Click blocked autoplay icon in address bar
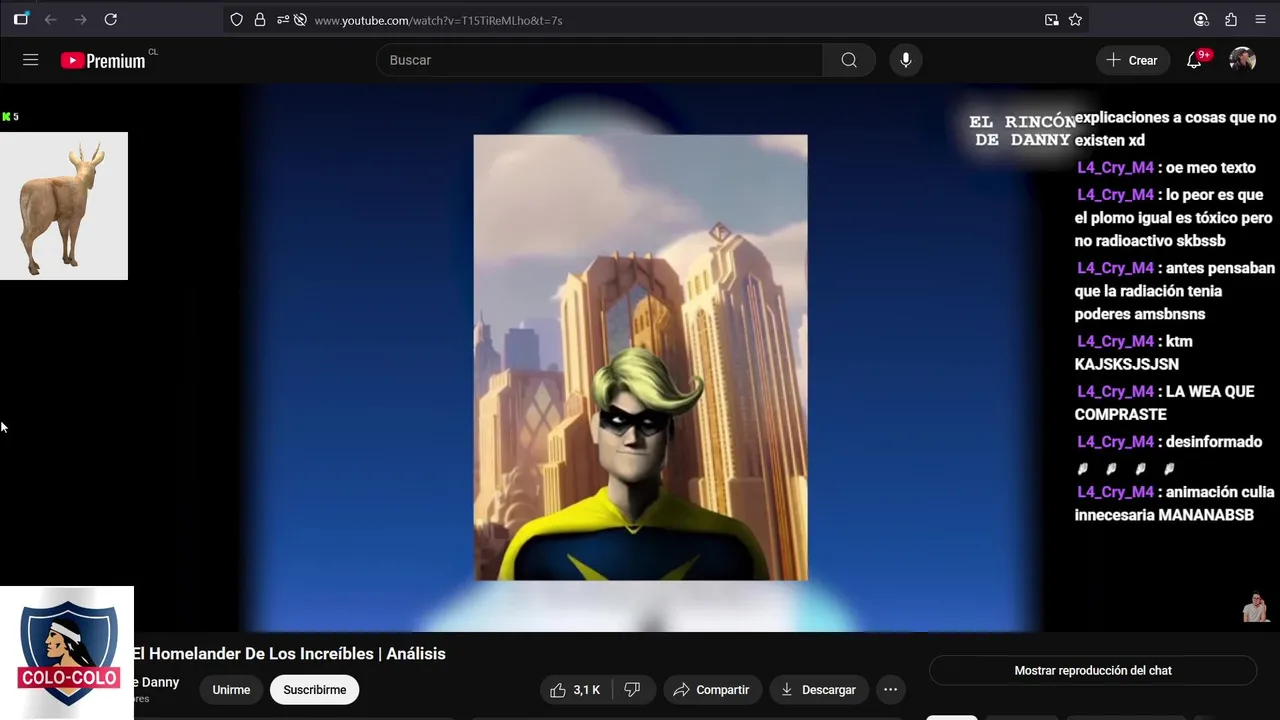The image size is (1280, 720). pos(300,20)
